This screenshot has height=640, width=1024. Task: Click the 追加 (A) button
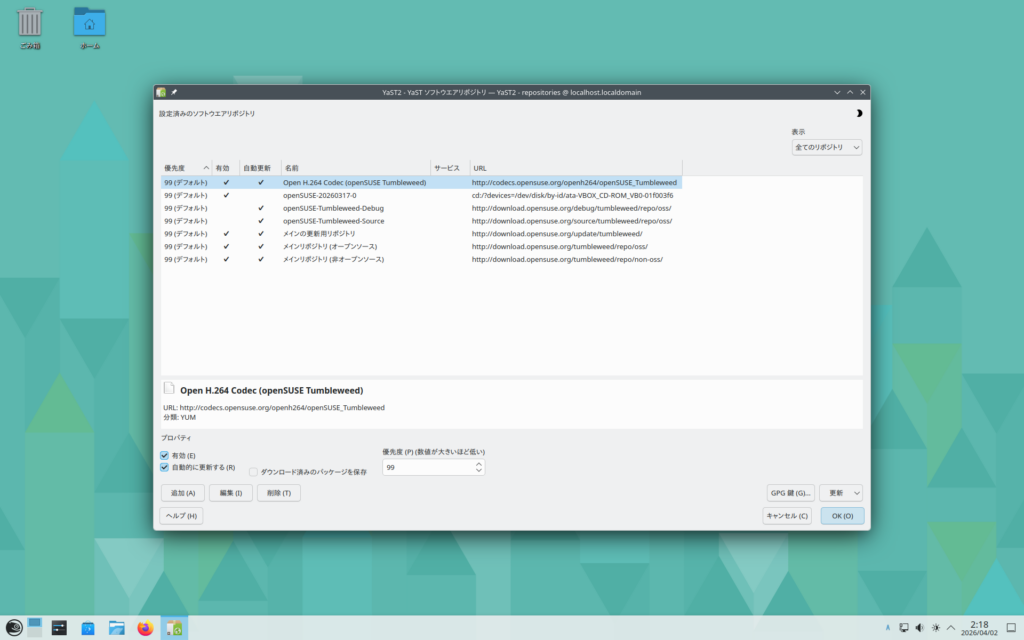point(183,493)
